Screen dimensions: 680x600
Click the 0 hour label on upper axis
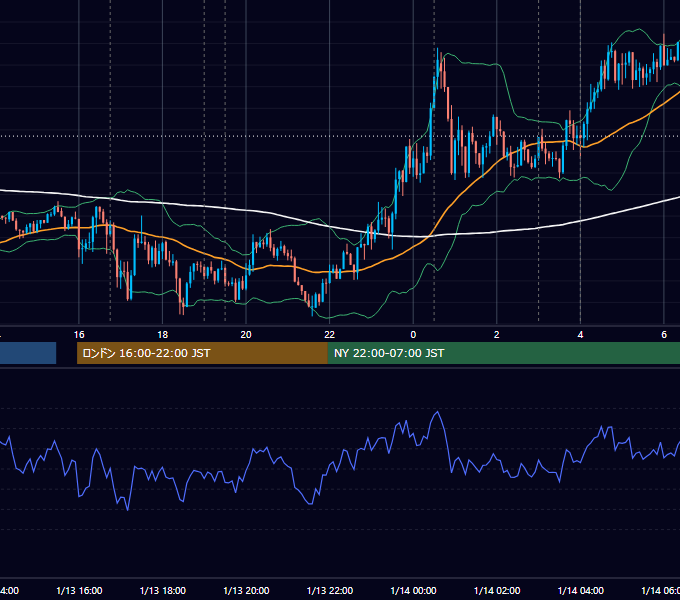(x=413, y=335)
